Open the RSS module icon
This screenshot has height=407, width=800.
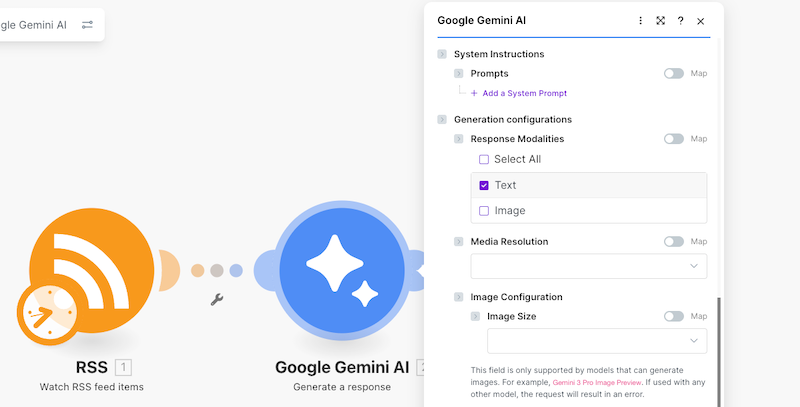pyautogui.click(x=92, y=270)
